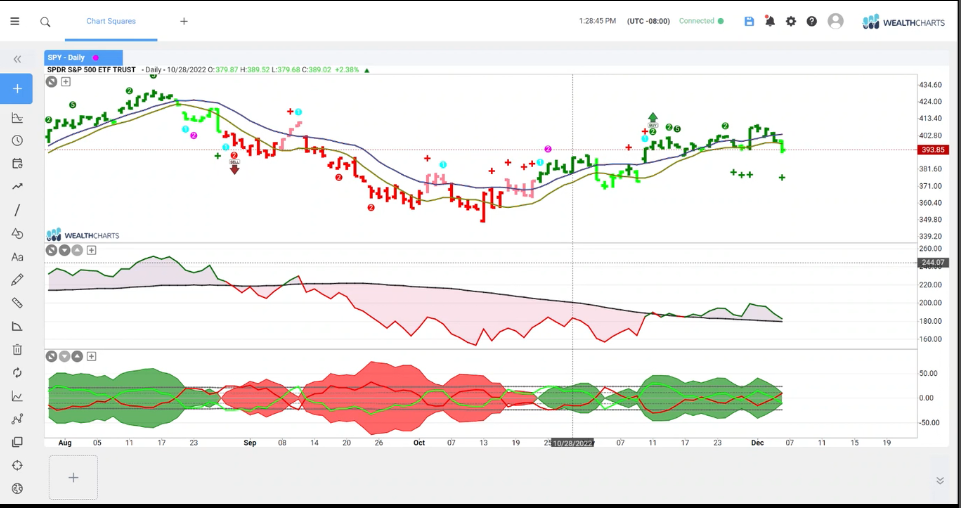Expand the middle indicator panel plus box
This screenshot has height=508, width=961.
click(x=91, y=250)
